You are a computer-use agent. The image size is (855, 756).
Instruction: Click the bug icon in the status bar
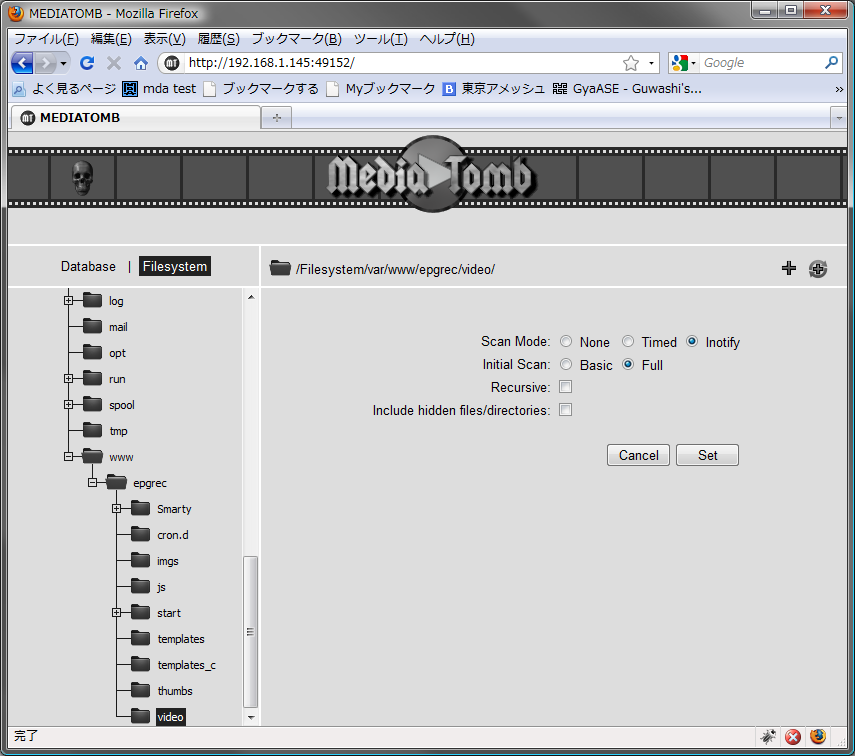point(768,737)
